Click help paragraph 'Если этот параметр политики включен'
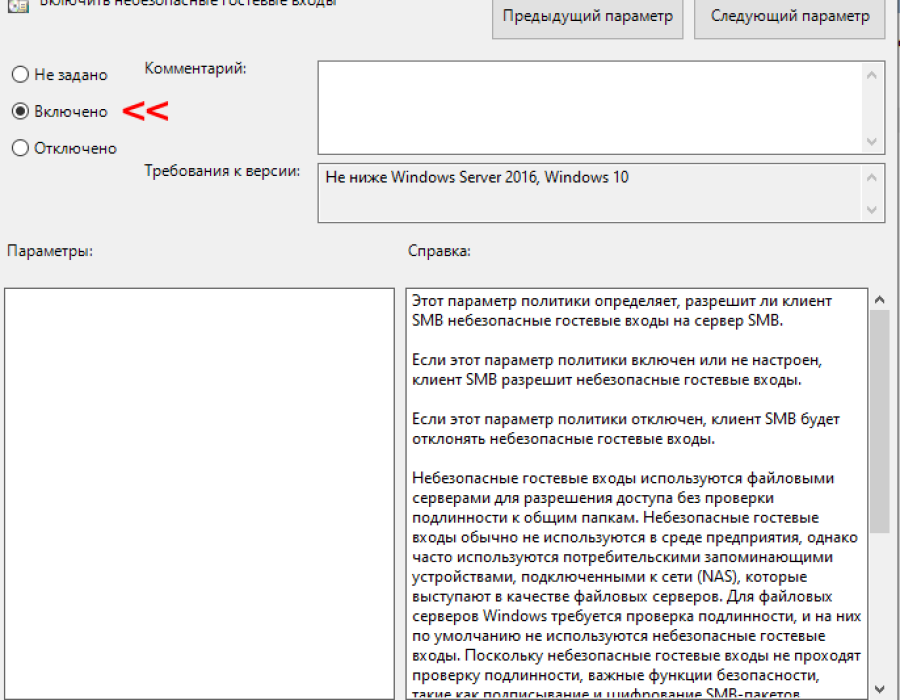This screenshot has width=900, height=700. click(x=617, y=370)
